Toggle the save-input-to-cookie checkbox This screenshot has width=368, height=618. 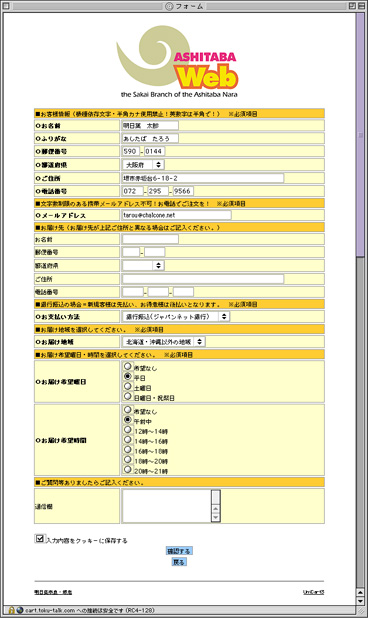pos(39,538)
